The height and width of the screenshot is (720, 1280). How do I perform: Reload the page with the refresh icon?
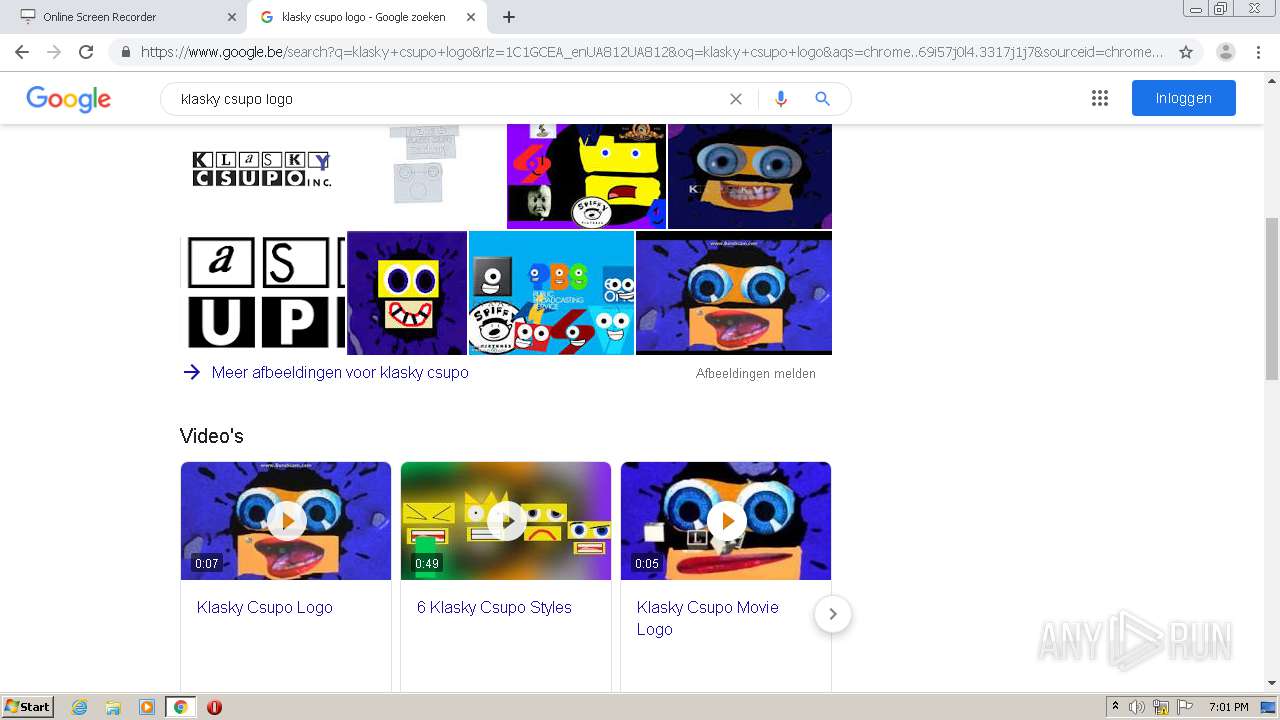[x=86, y=52]
